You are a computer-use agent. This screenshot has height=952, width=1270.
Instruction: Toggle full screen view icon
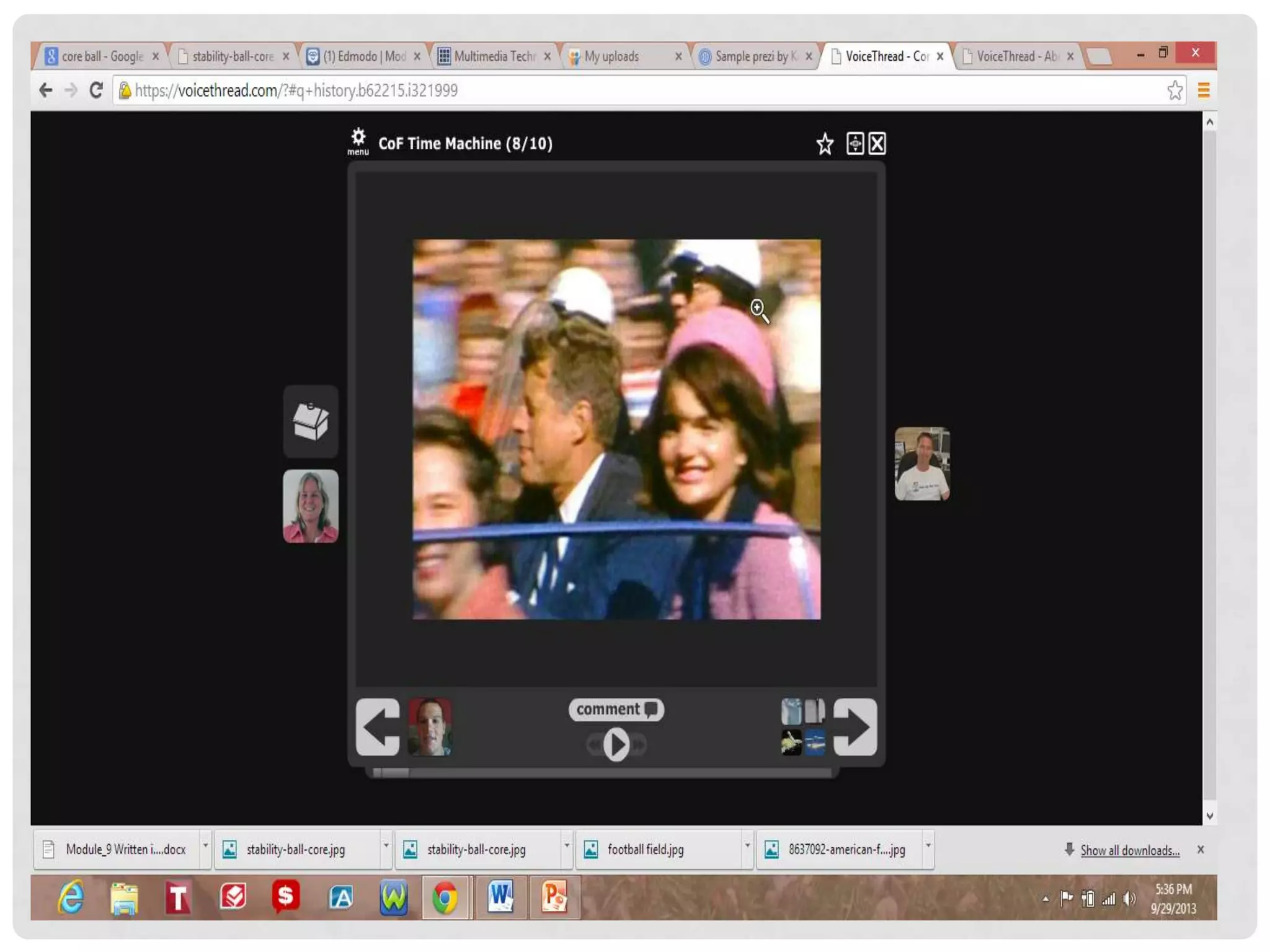point(855,144)
